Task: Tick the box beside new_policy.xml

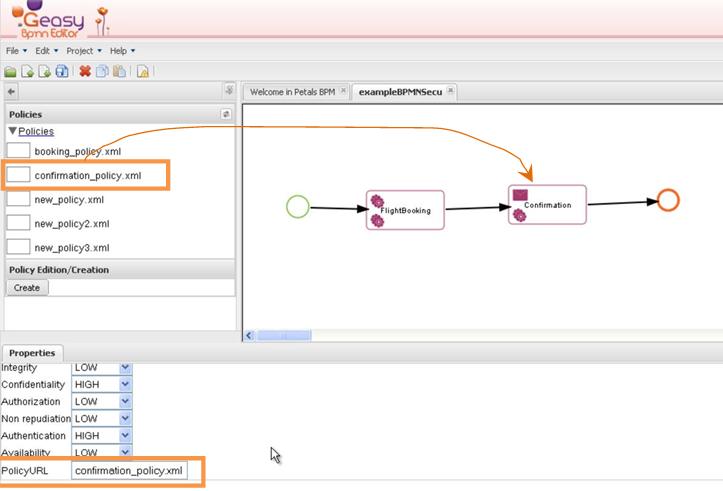Action: pos(18,199)
